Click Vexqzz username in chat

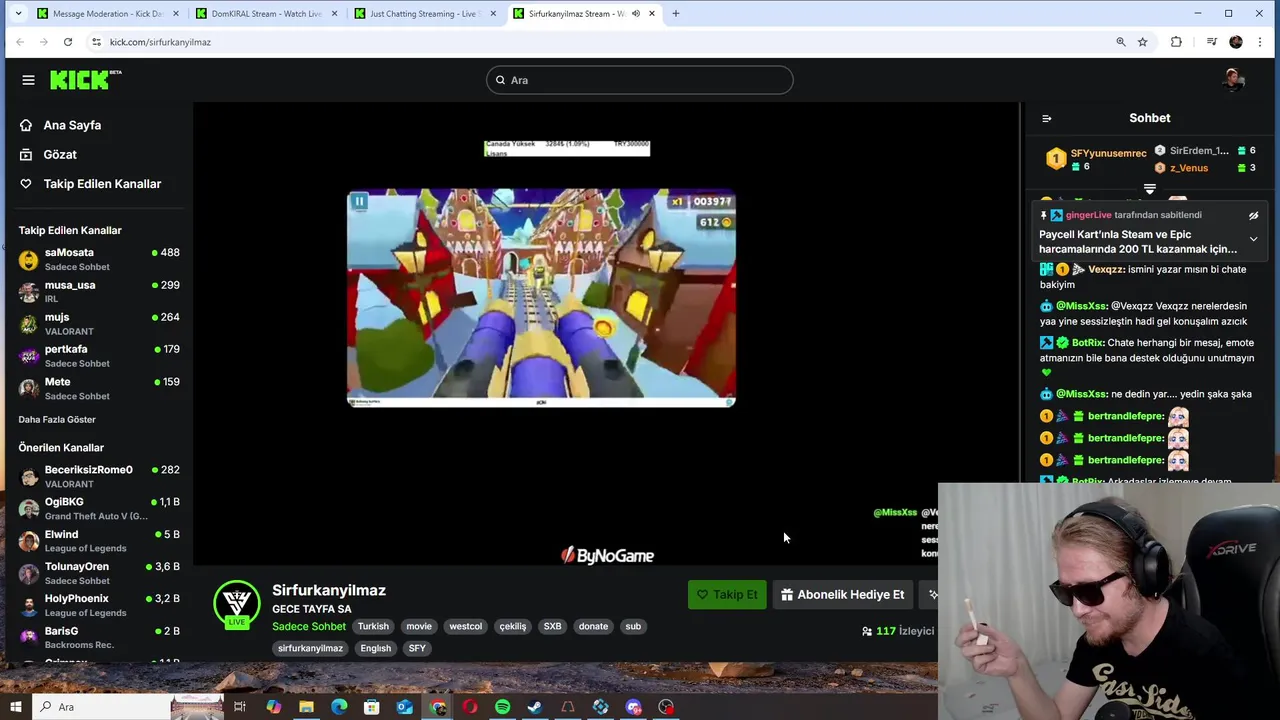point(1106,269)
